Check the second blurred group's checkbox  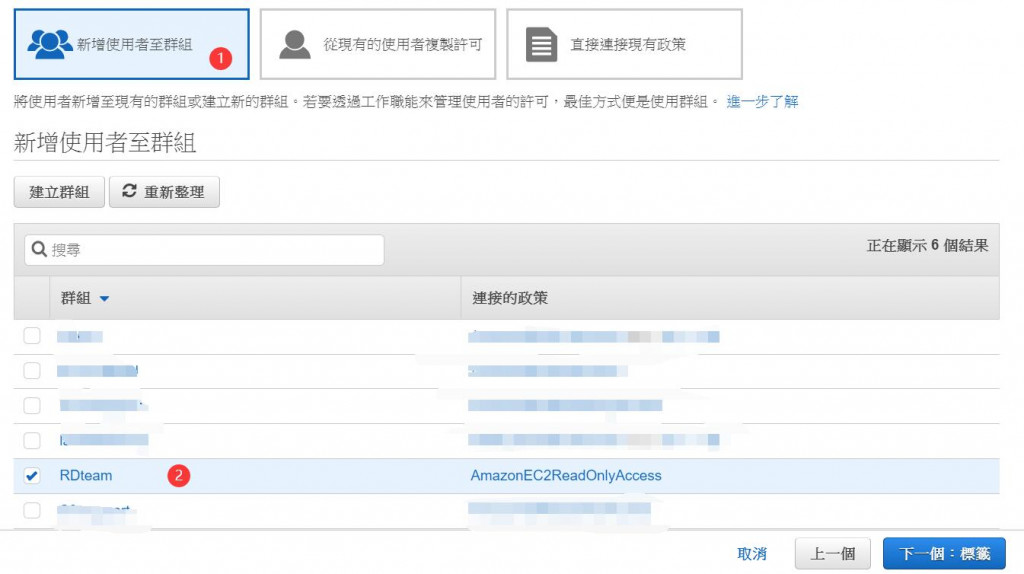tap(32, 371)
